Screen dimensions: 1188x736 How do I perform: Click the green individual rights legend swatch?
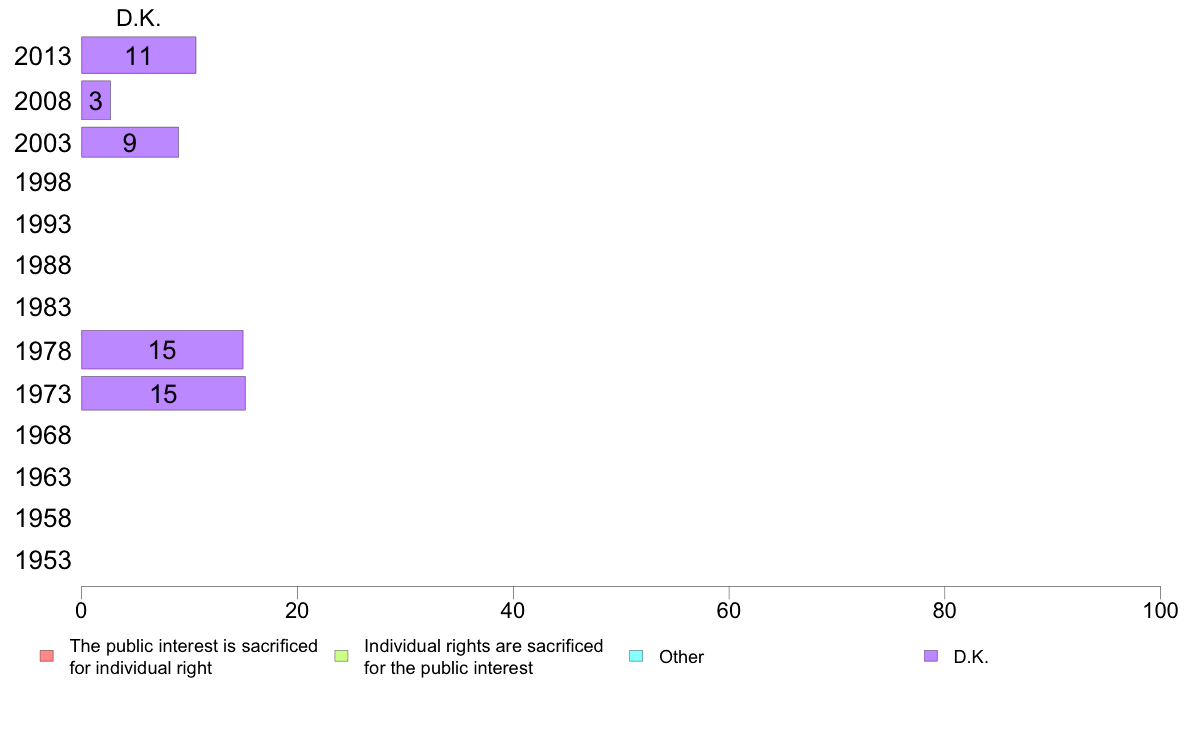coord(342,656)
